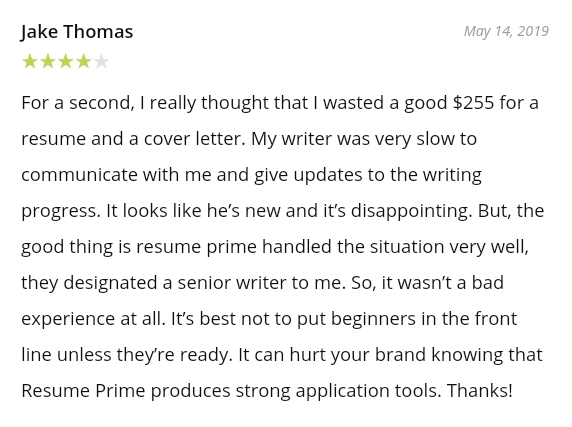This screenshot has height=427, width=572.
Task: Click the fifth gray empty star
Action: click(101, 61)
